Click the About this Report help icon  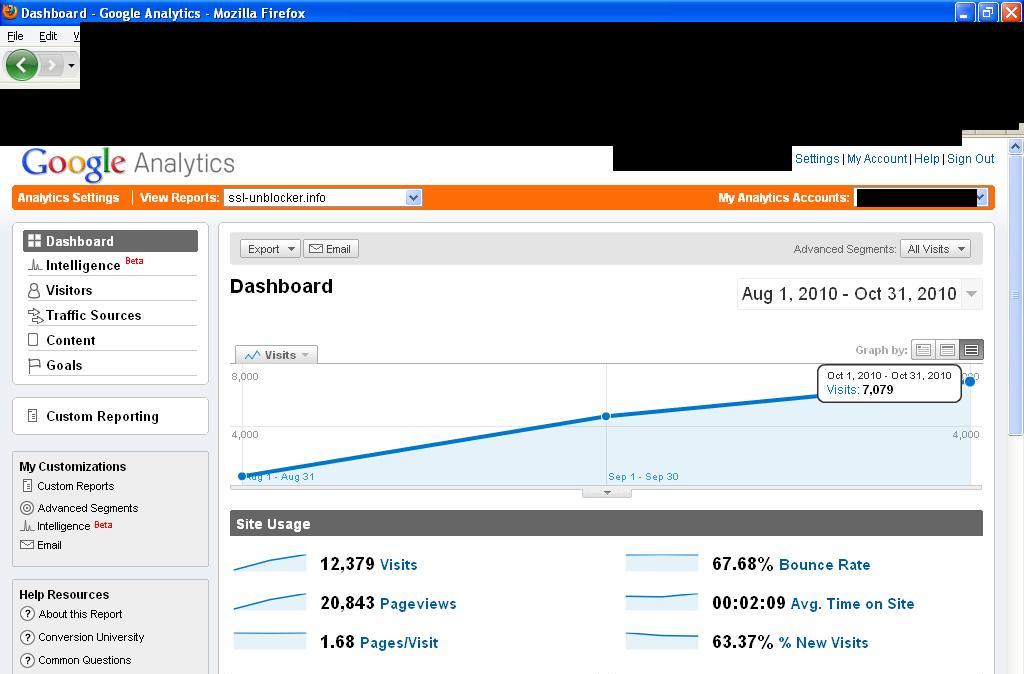pyautogui.click(x=27, y=614)
